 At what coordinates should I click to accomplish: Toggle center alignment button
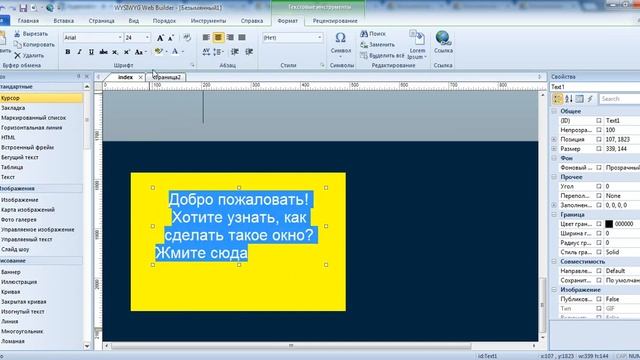pyautogui.click(x=218, y=38)
